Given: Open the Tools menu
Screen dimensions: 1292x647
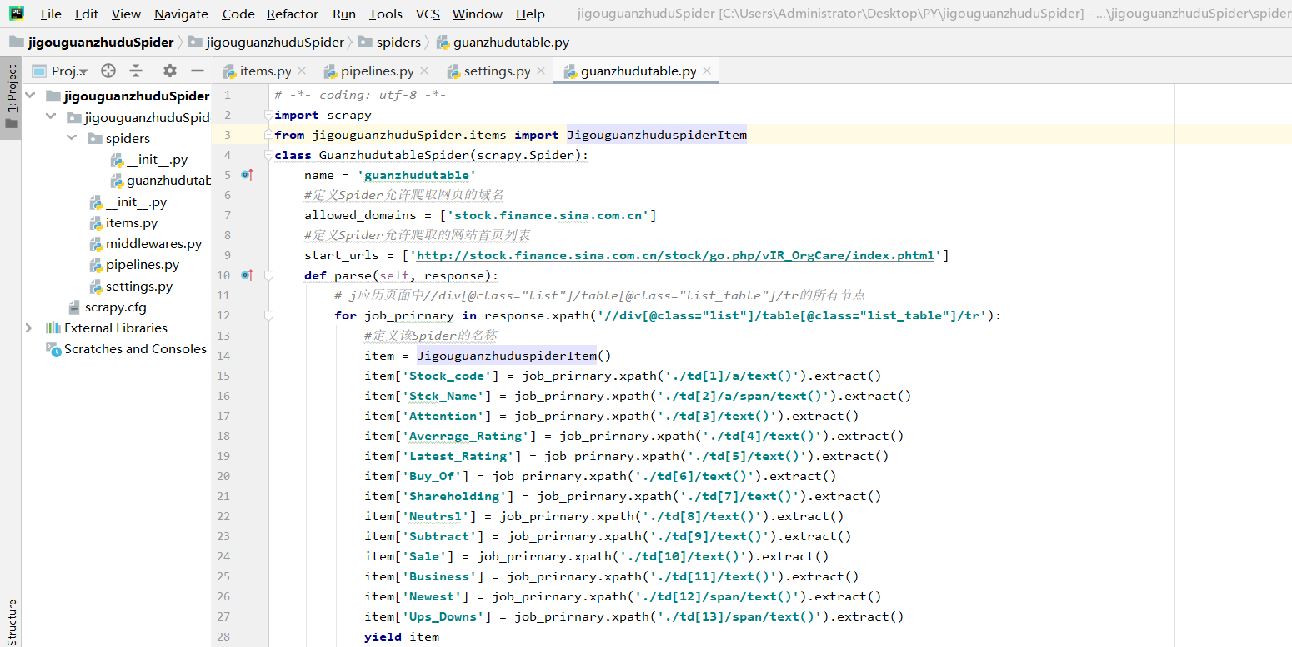Looking at the screenshot, I should [x=386, y=14].
